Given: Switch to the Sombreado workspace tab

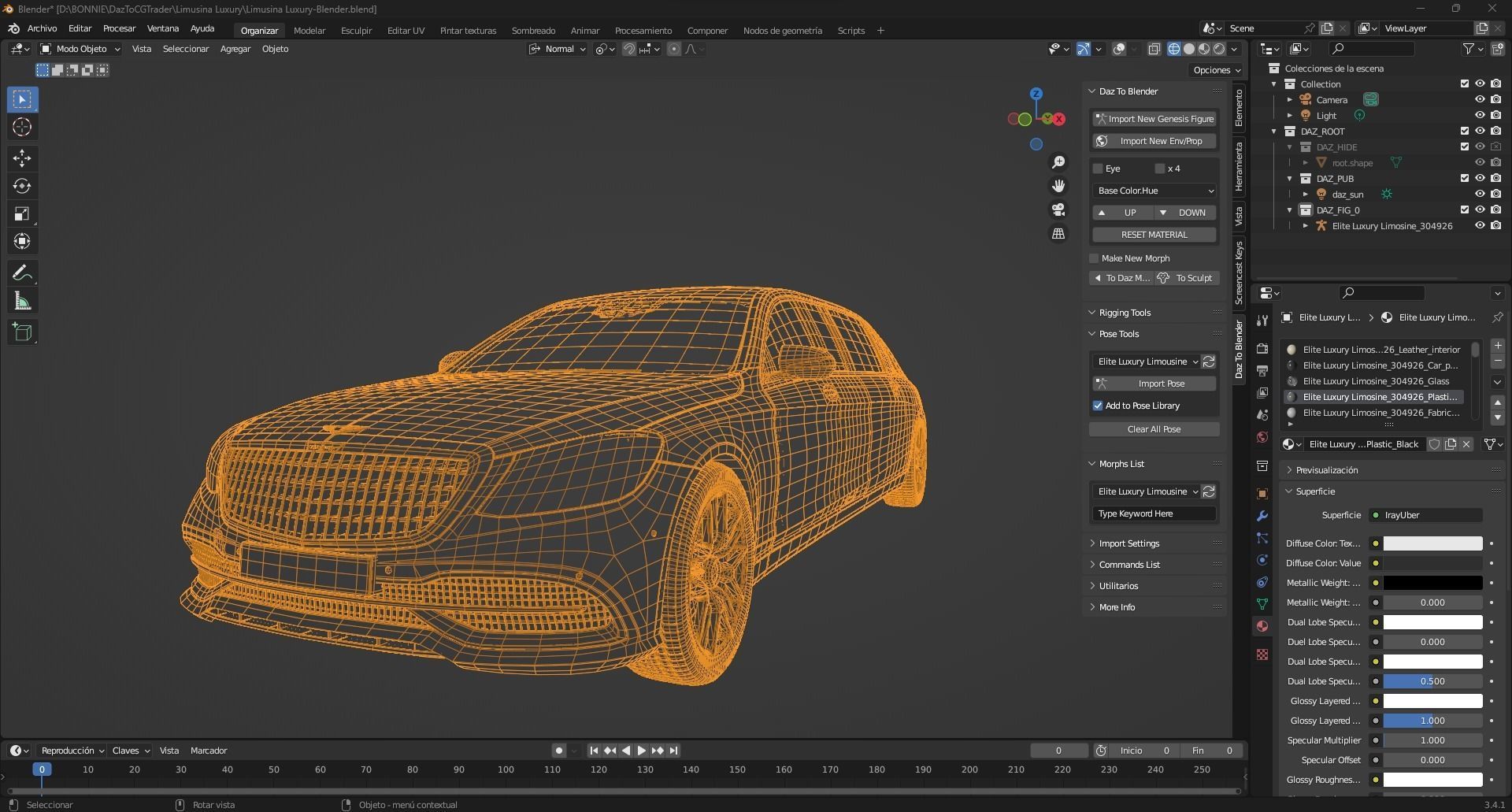Looking at the screenshot, I should pos(533,30).
